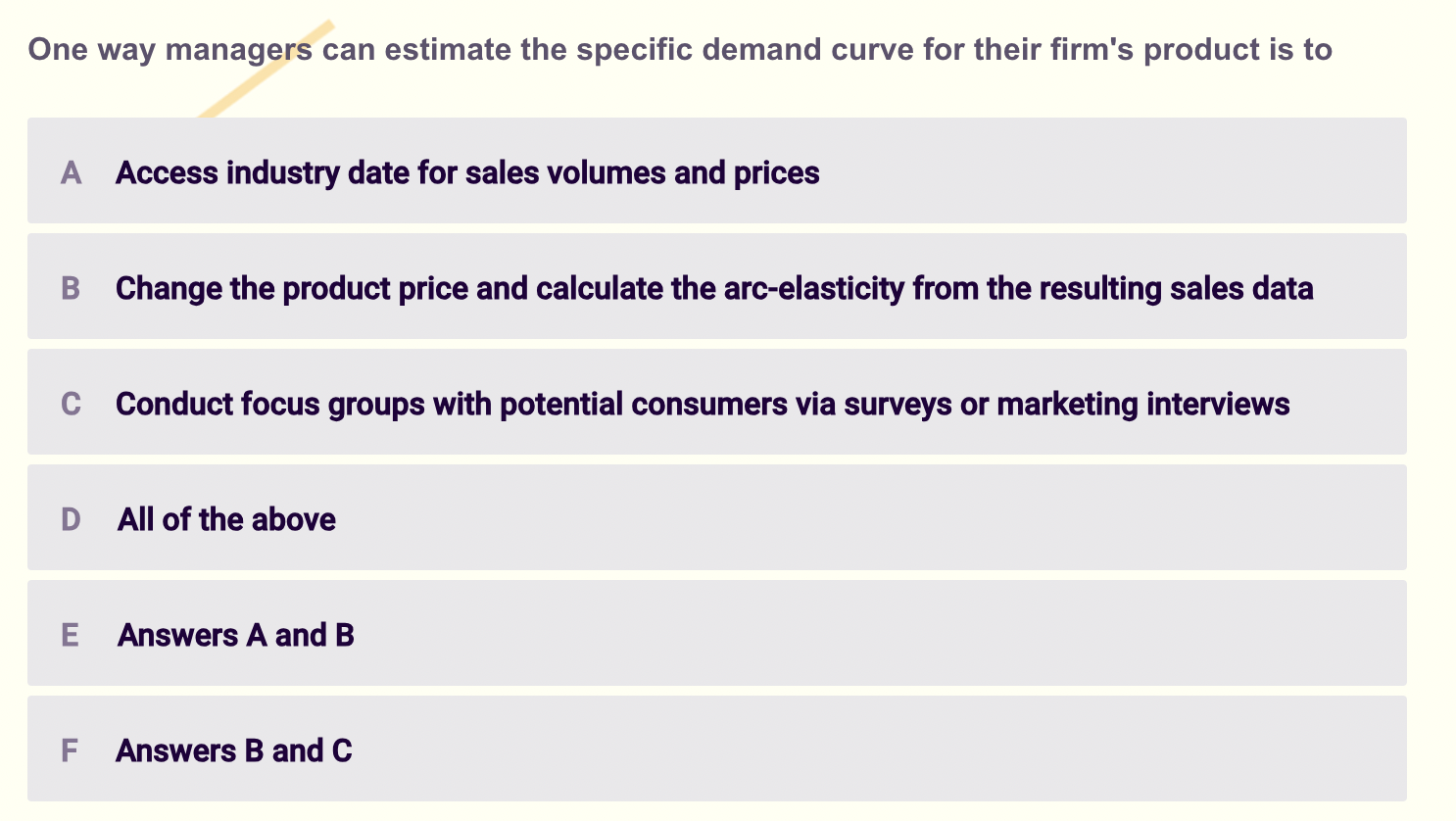Click the letter badge A
This screenshot has width=1456, height=821.
tap(71, 172)
